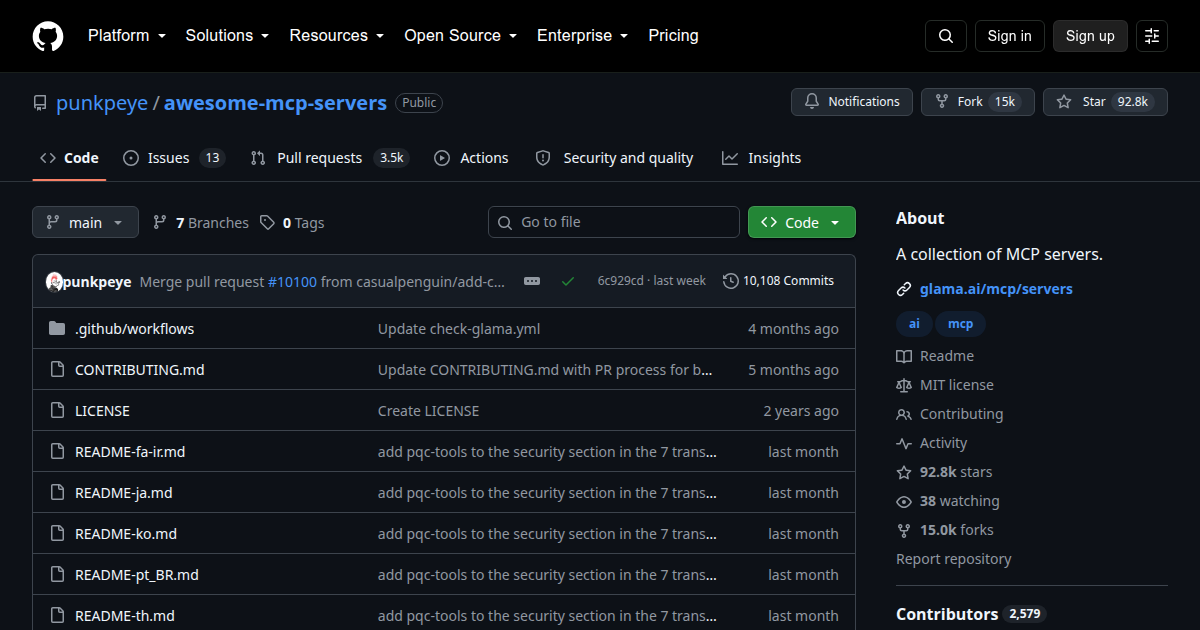Screen dimensions: 1200x630
Task: Click the repository book icon beside punkpeye
Action: coord(40,103)
